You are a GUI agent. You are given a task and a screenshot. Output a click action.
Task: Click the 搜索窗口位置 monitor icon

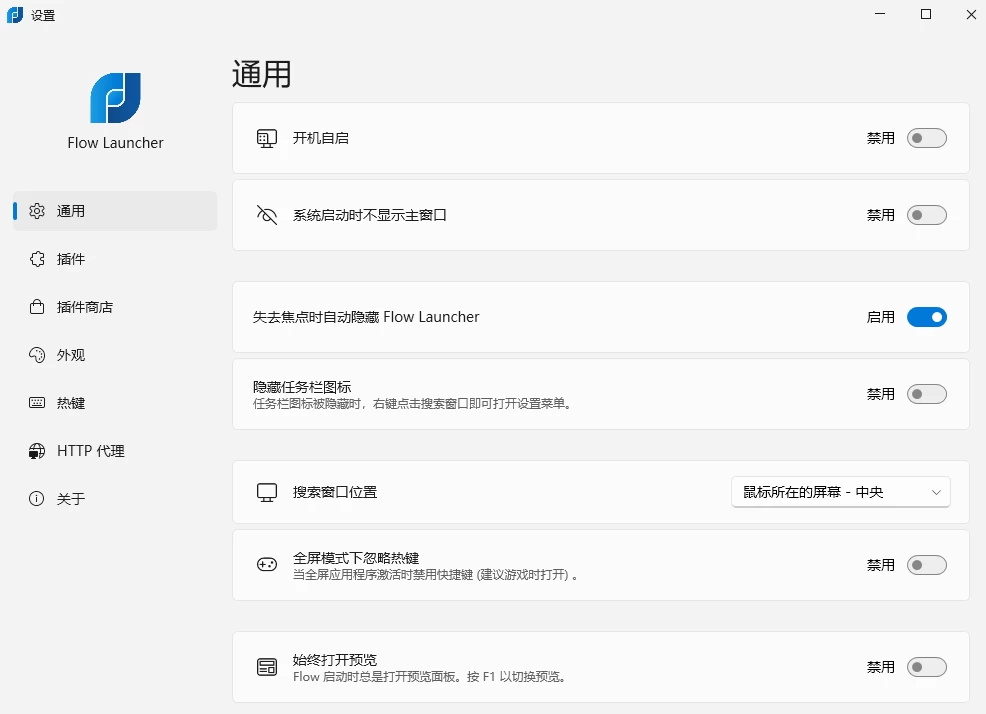point(267,492)
